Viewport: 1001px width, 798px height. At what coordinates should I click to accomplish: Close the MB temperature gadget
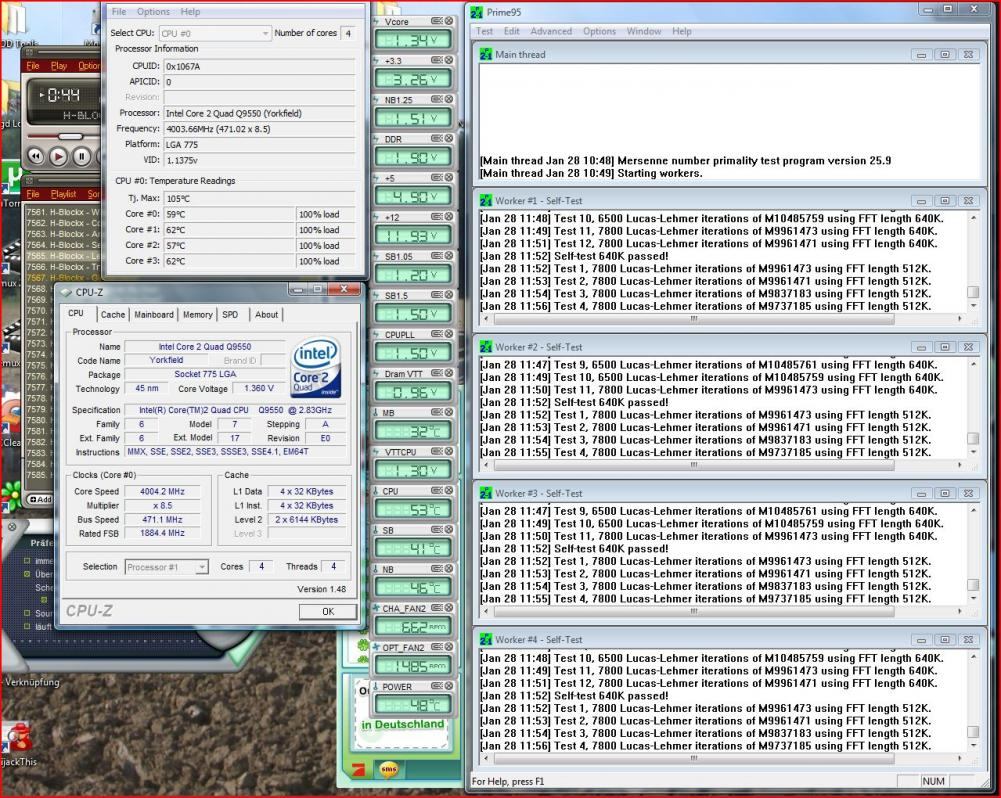pyautogui.click(x=449, y=412)
